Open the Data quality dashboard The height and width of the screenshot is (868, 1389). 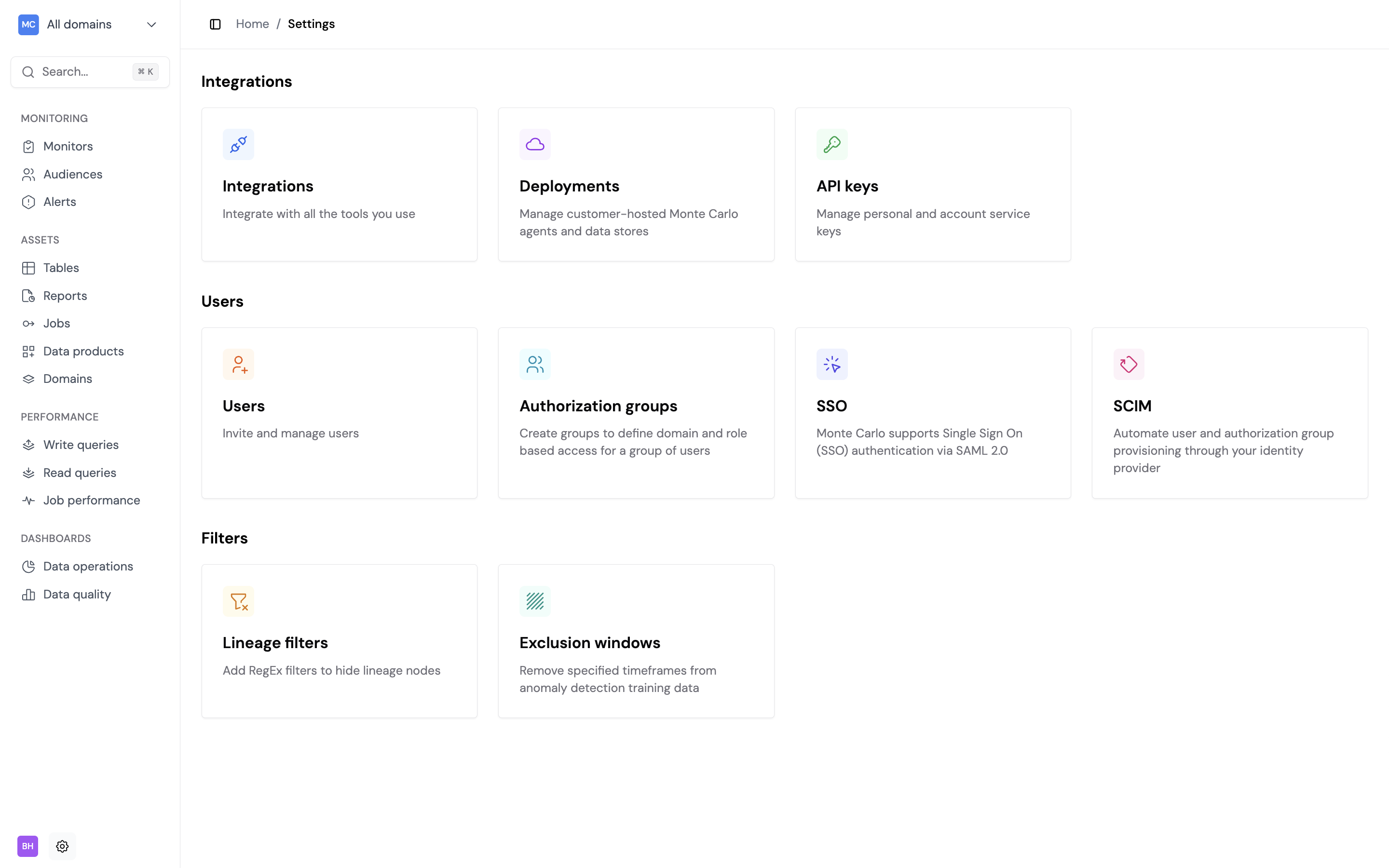(77, 594)
